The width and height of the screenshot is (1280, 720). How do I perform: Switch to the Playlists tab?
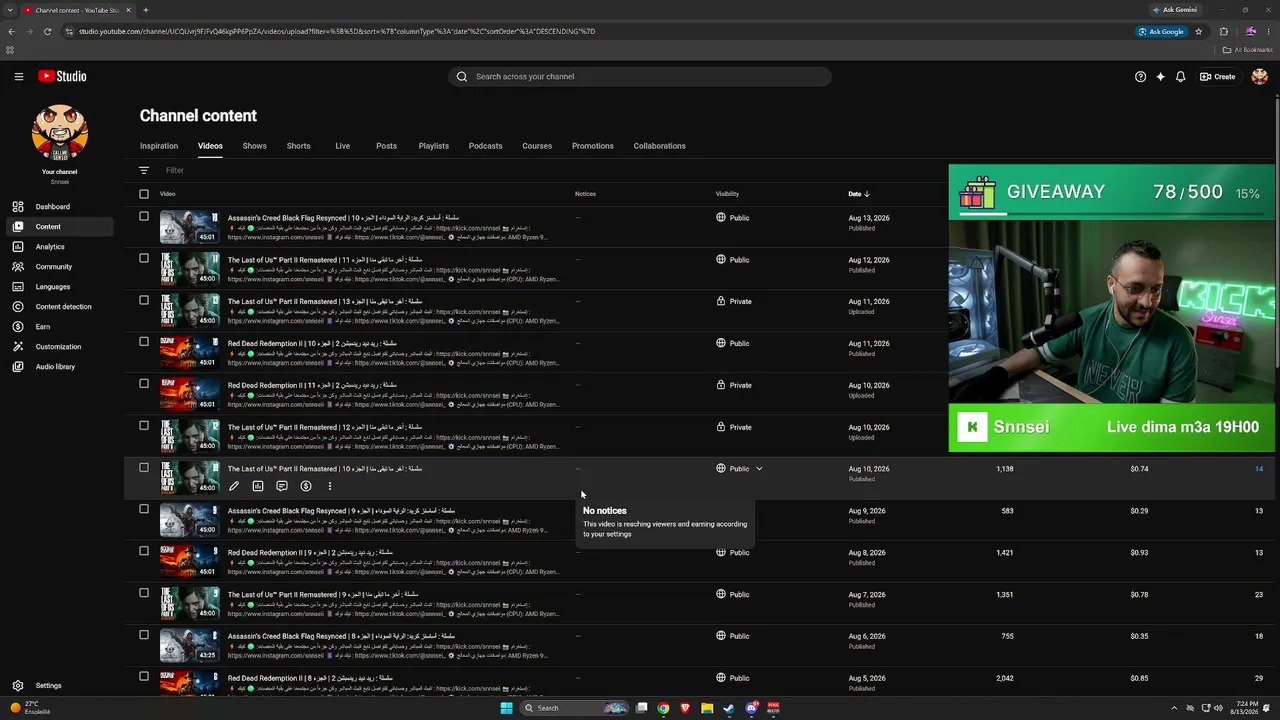pos(434,146)
